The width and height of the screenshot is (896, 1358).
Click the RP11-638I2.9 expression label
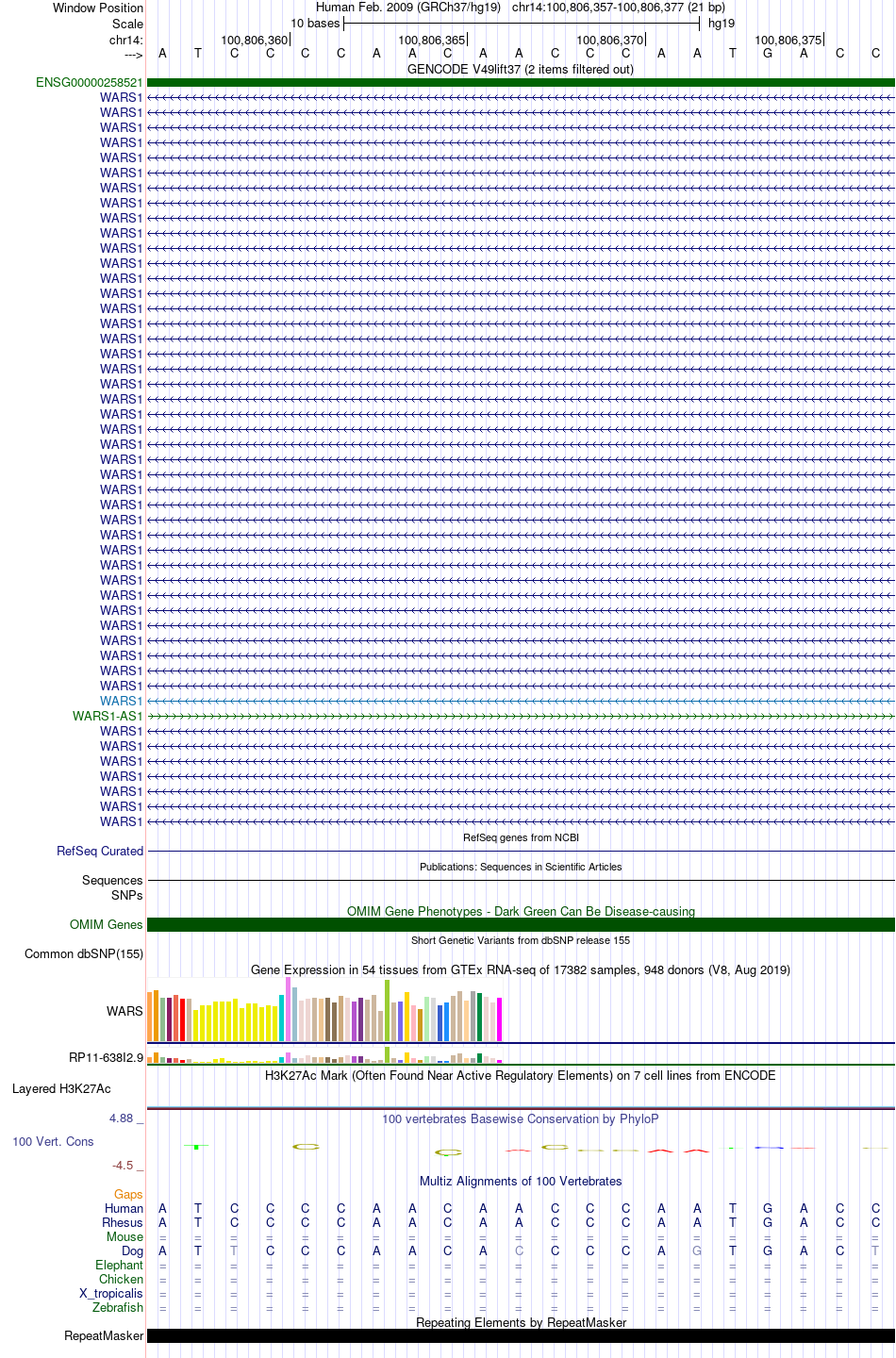click(x=106, y=1057)
